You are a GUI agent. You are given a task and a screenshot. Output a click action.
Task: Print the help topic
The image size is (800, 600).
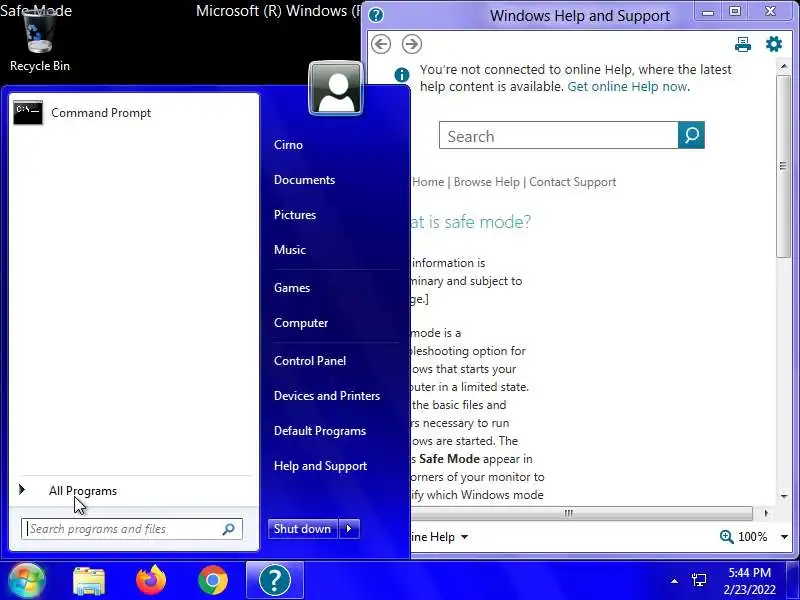click(743, 44)
